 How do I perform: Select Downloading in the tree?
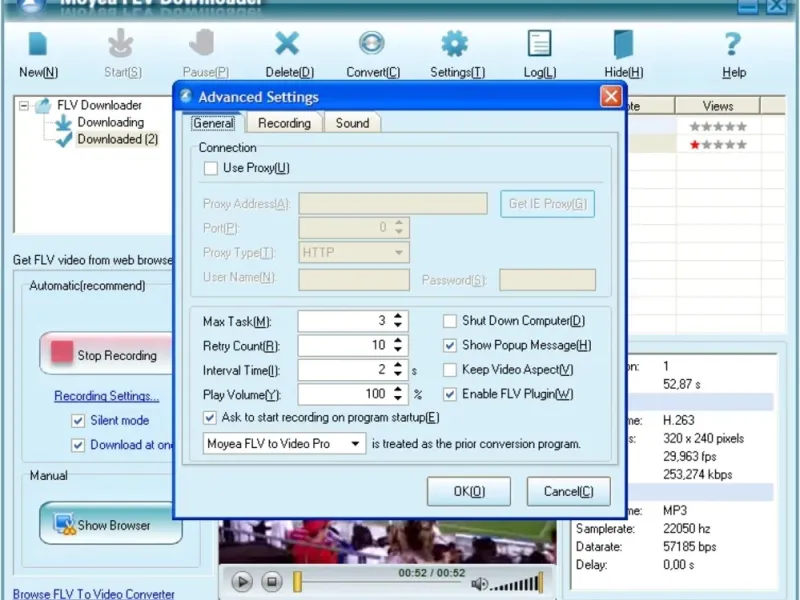(111, 122)
